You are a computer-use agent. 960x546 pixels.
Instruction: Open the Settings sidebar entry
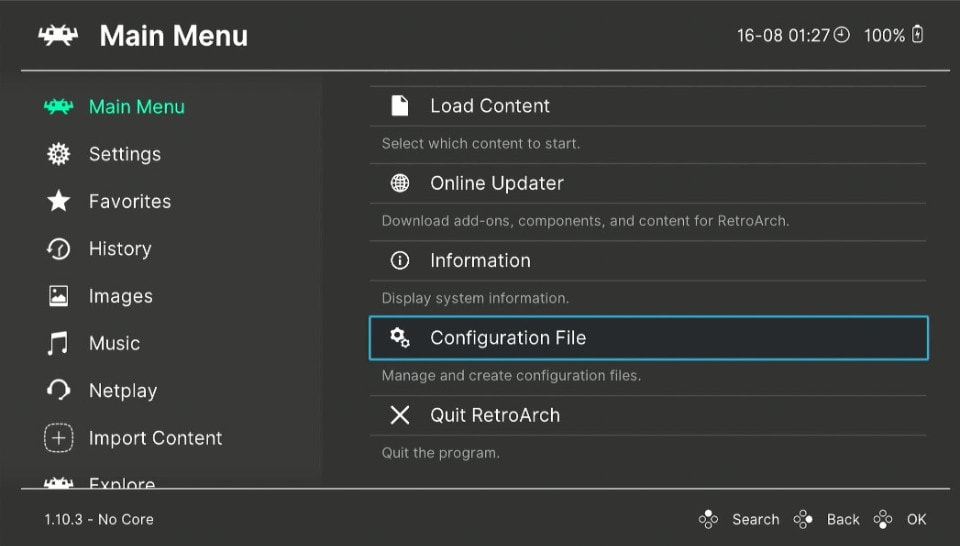(x=125, y=154)
